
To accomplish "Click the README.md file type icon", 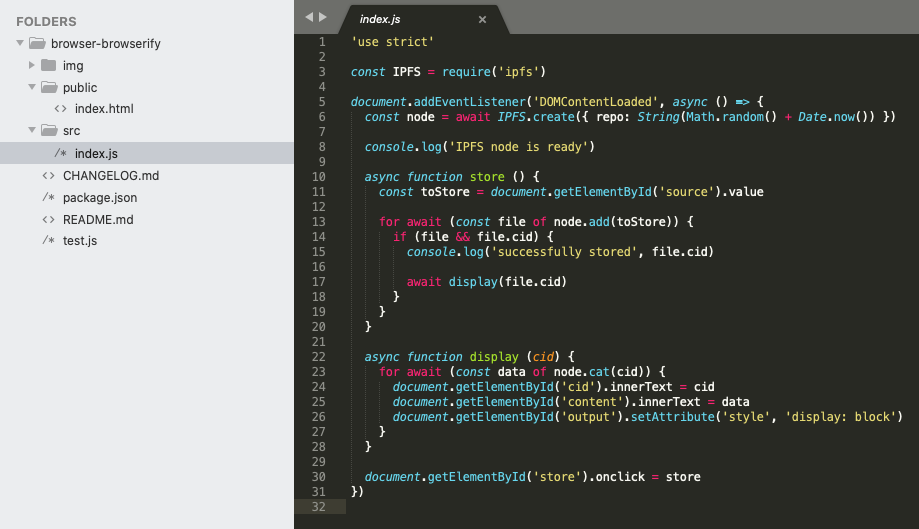I will pos(49,219).
